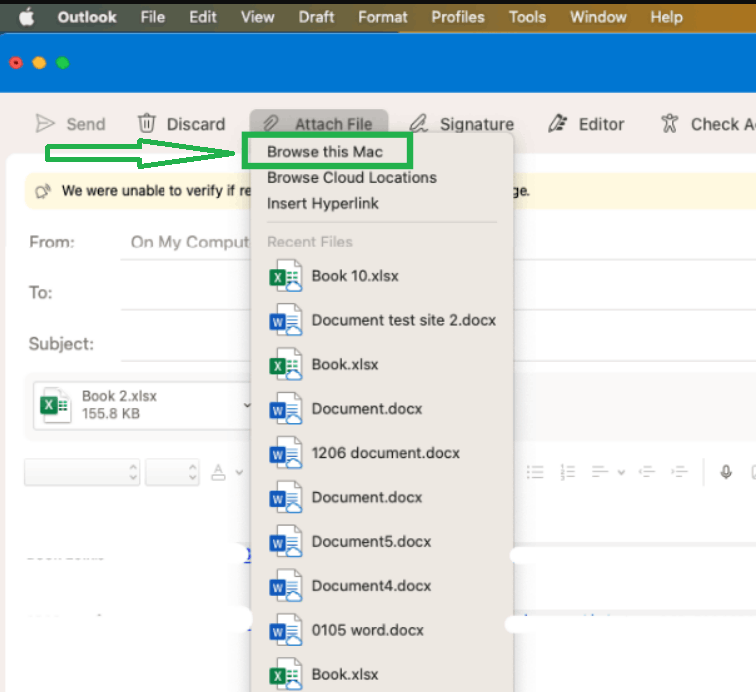756x692 pixels.
Task: Click into the To recipient field
Action: tap(186, 293)
